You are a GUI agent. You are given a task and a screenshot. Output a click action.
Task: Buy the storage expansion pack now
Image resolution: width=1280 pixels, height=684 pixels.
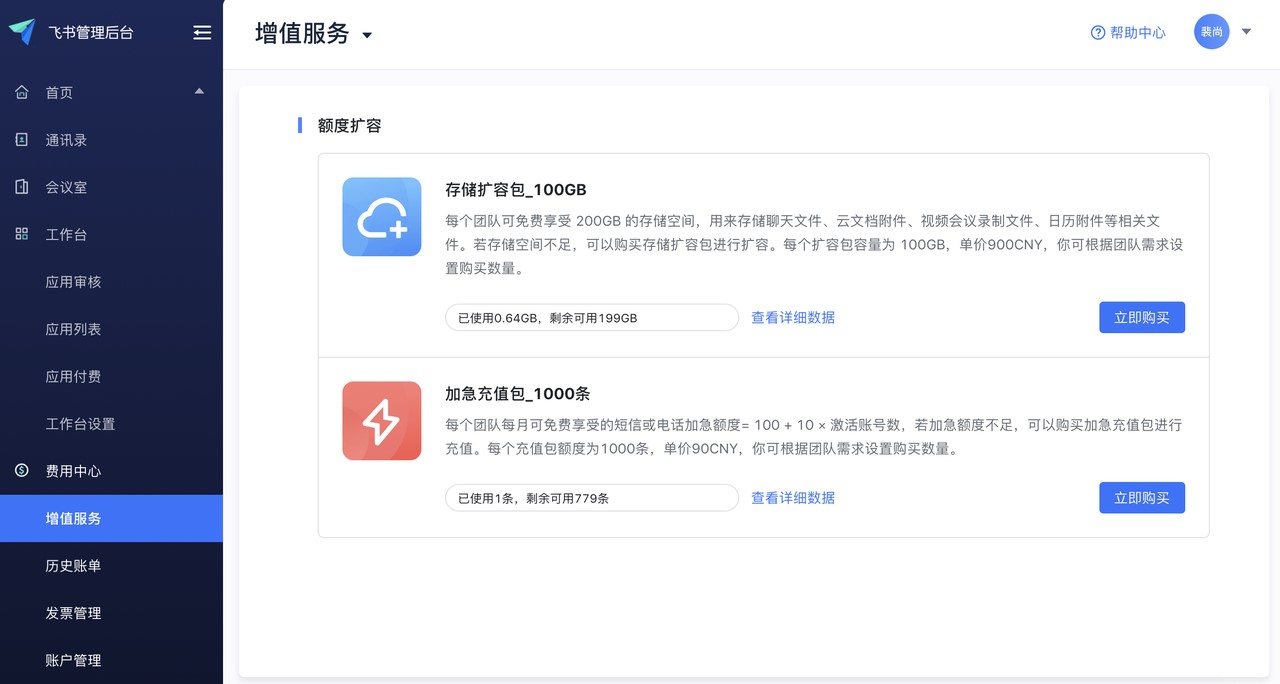[x=1141, y=317]
